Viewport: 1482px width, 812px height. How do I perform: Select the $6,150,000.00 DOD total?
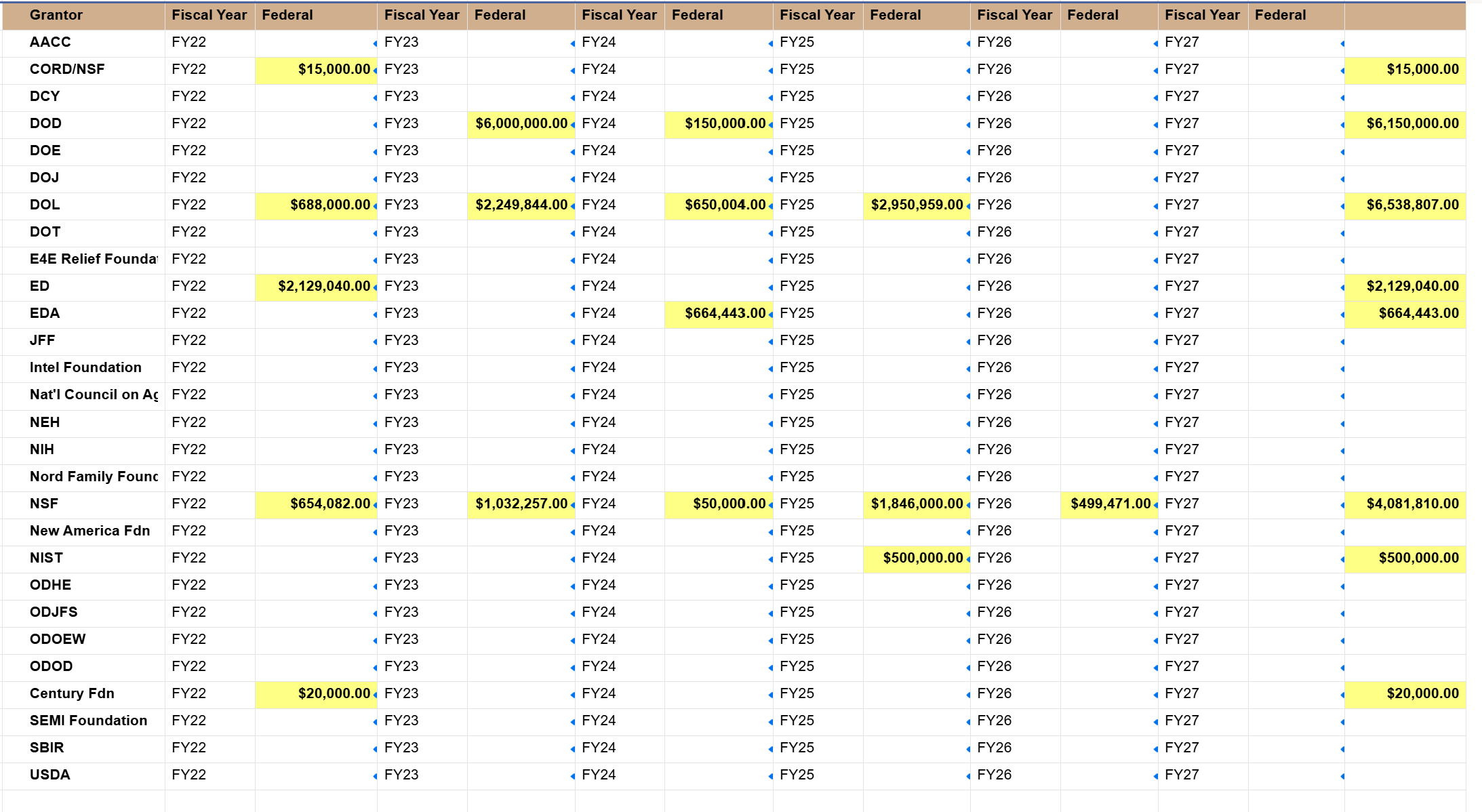tap(1405, 124)
